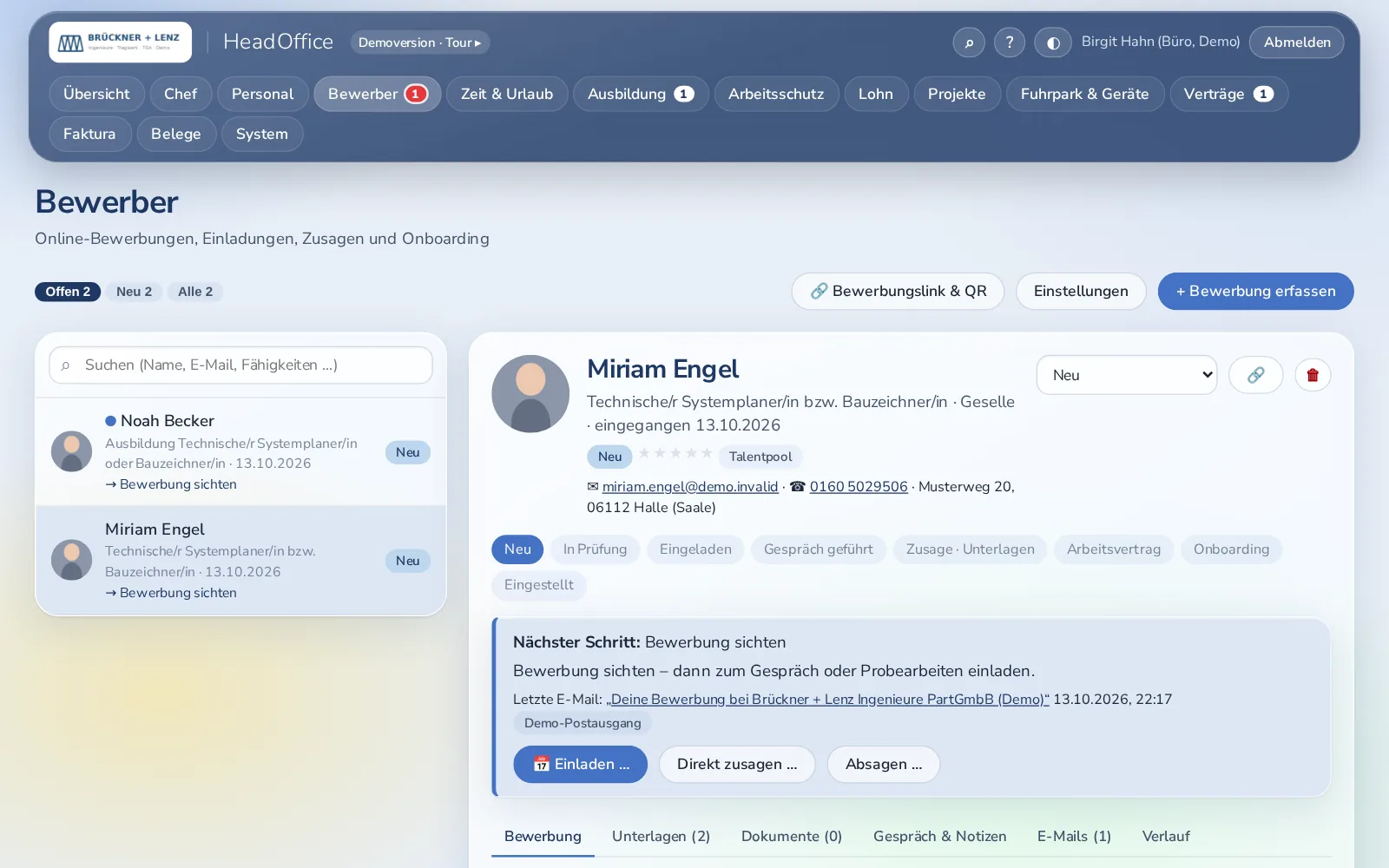
Task: Click the Brückner + Lenz logo
Action: pos(121,42)
